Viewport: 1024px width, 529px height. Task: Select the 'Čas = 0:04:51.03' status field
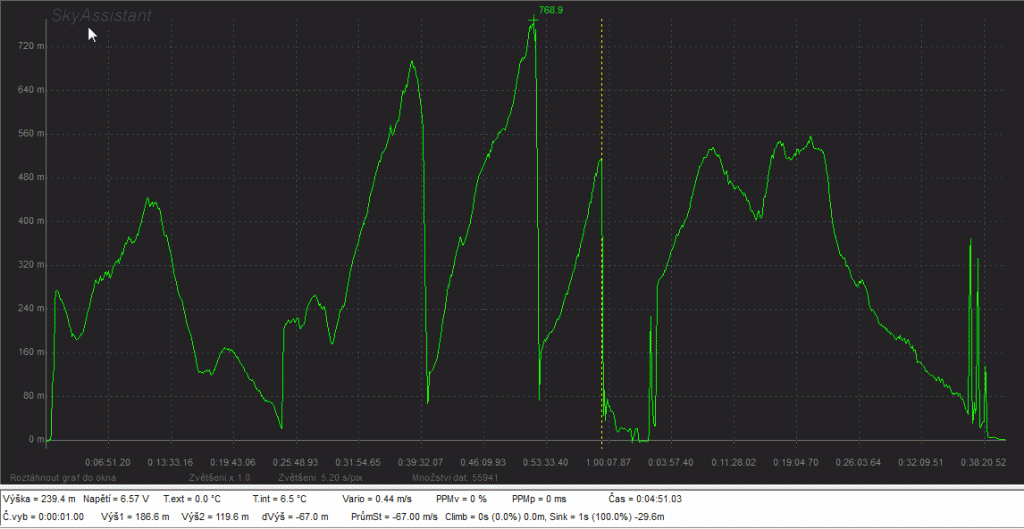tap(645, 498)
